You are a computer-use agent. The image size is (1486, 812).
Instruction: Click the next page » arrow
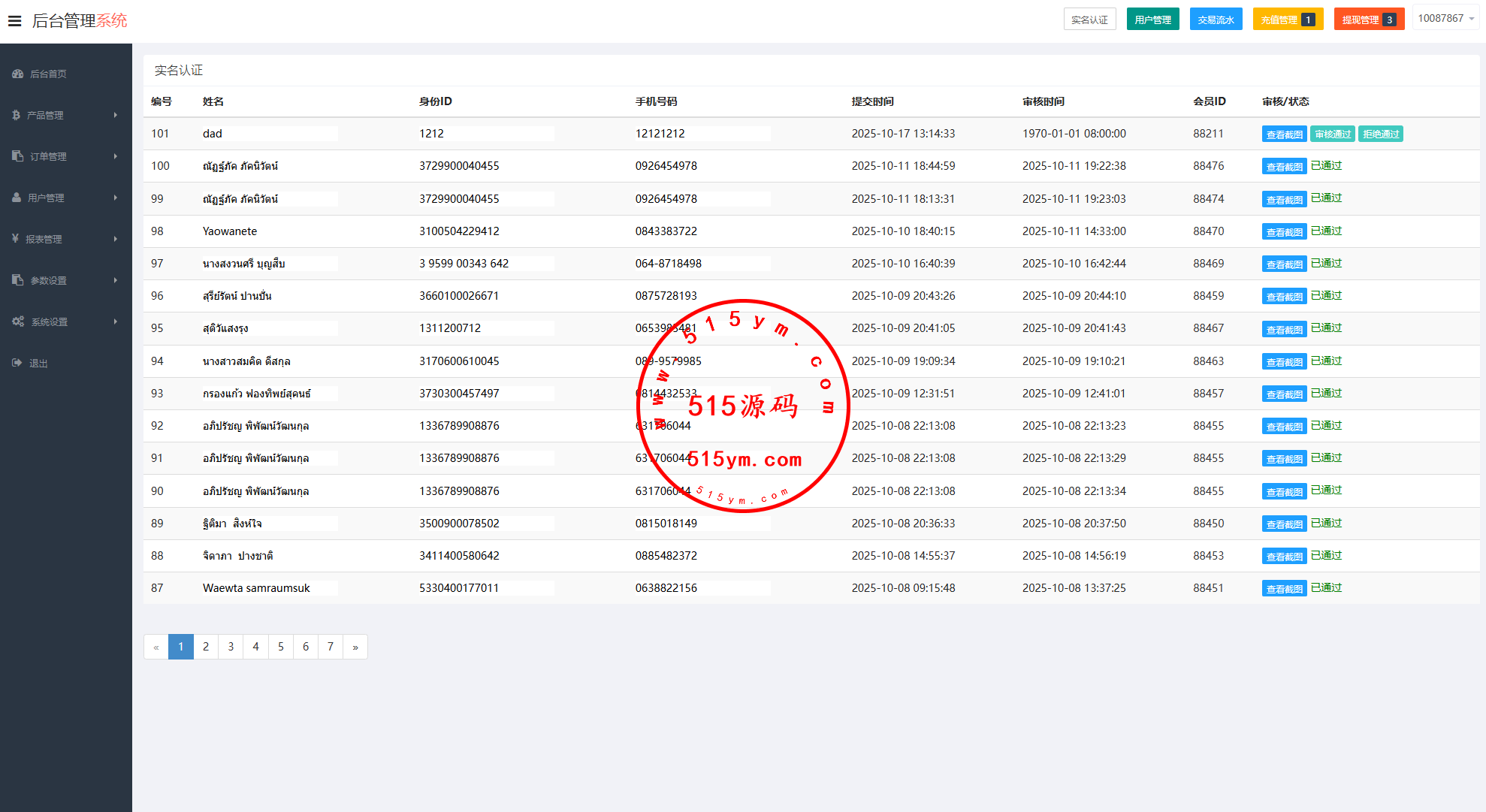point(355,647)
